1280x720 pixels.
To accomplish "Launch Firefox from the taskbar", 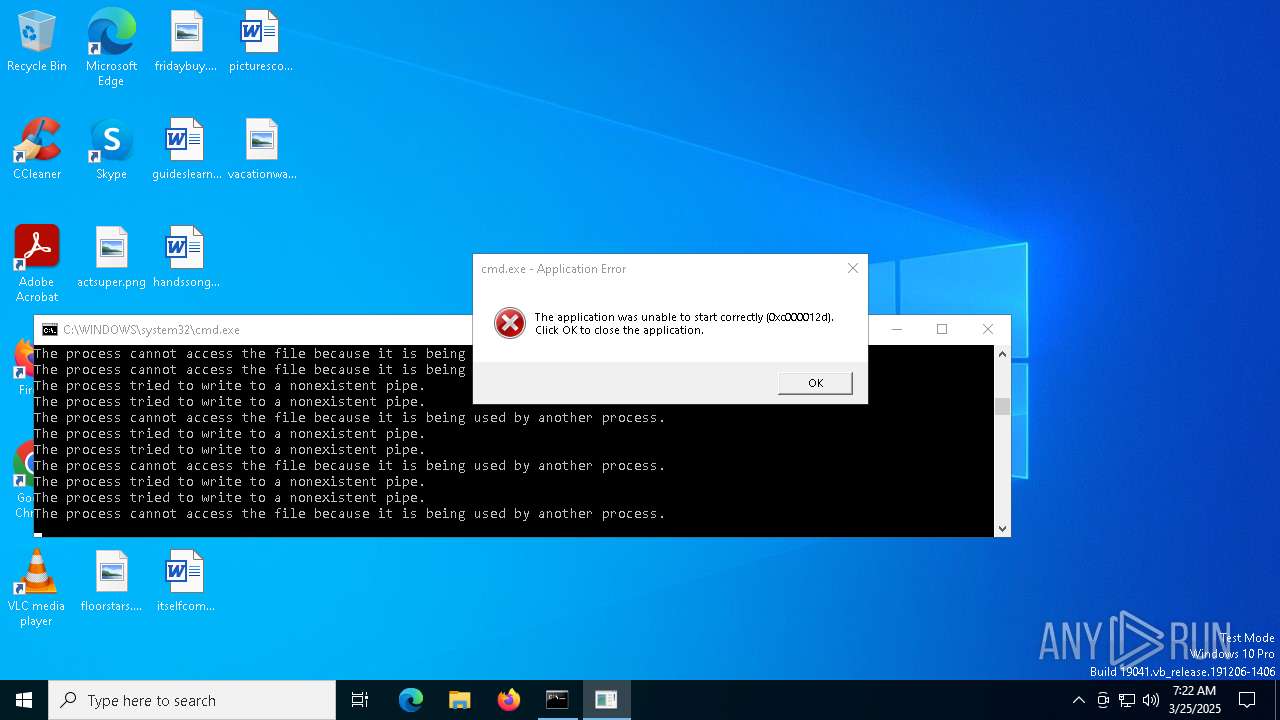I will (509, 700).
